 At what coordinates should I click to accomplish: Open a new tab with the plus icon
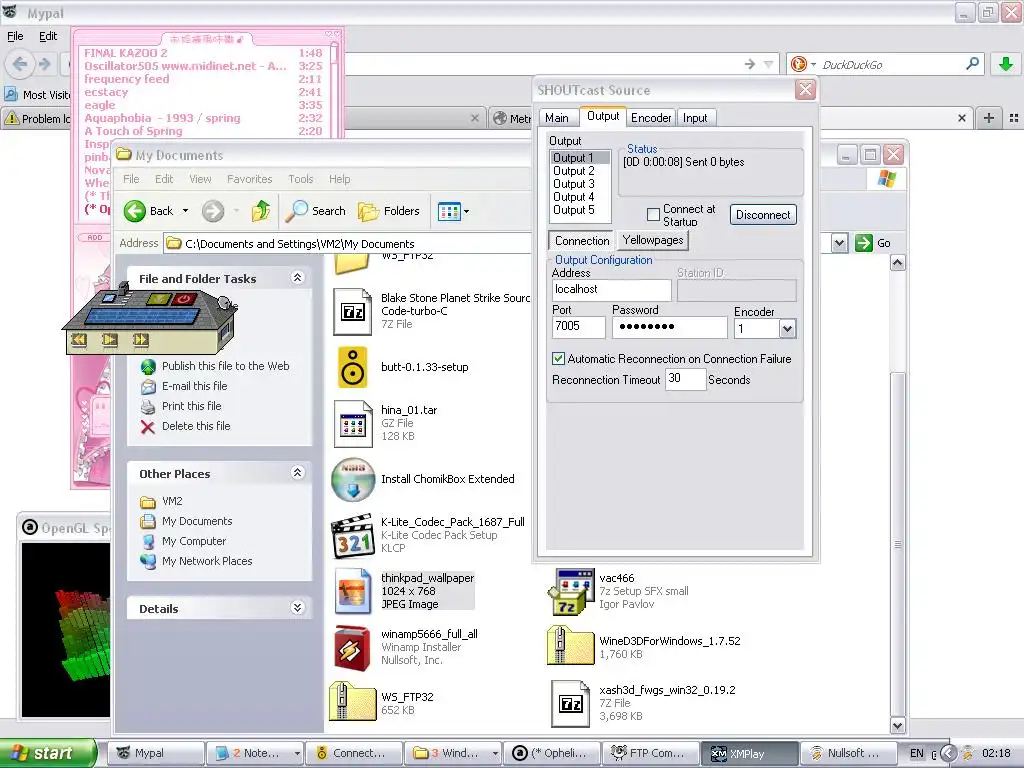[989, 118]
